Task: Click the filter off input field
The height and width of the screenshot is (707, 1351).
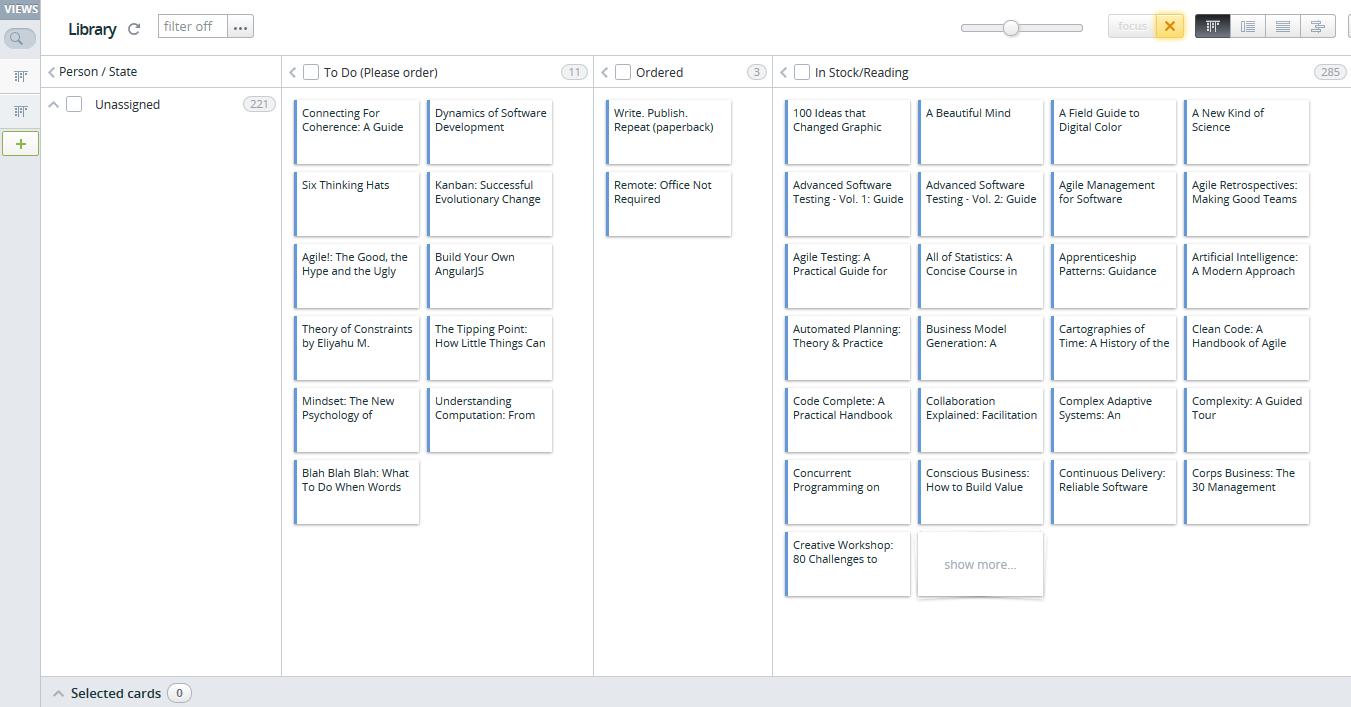Action: (193, 27)
